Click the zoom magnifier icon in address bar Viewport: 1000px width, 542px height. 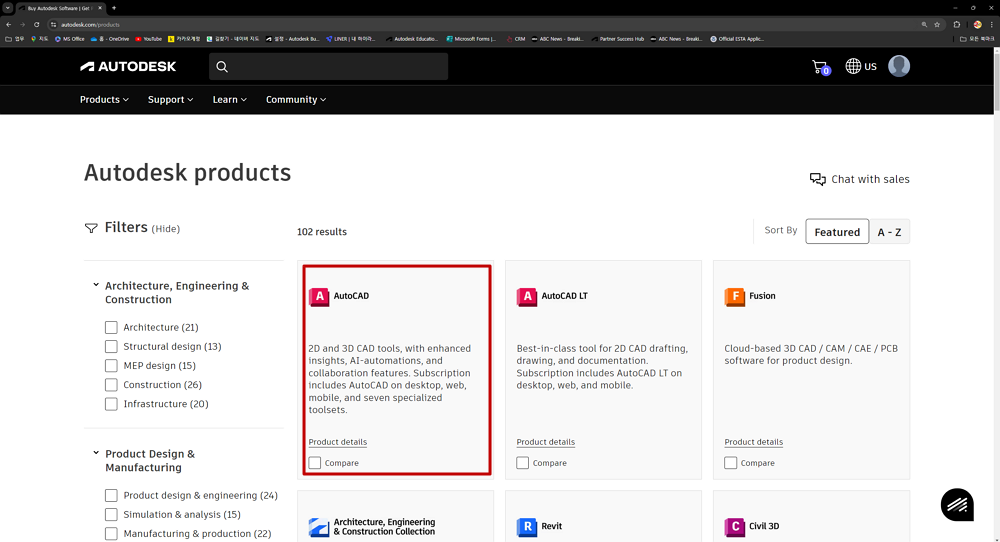(924, 25)
